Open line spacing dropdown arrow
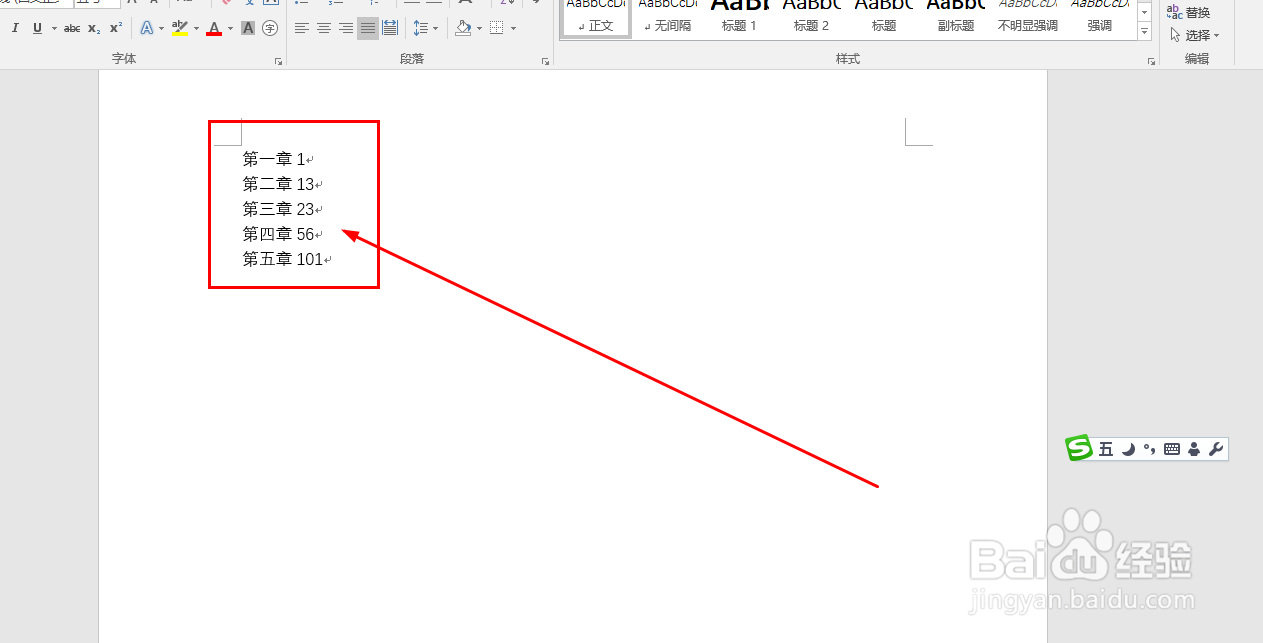Viewport: 1263px width, 643px height. (436, 28)
